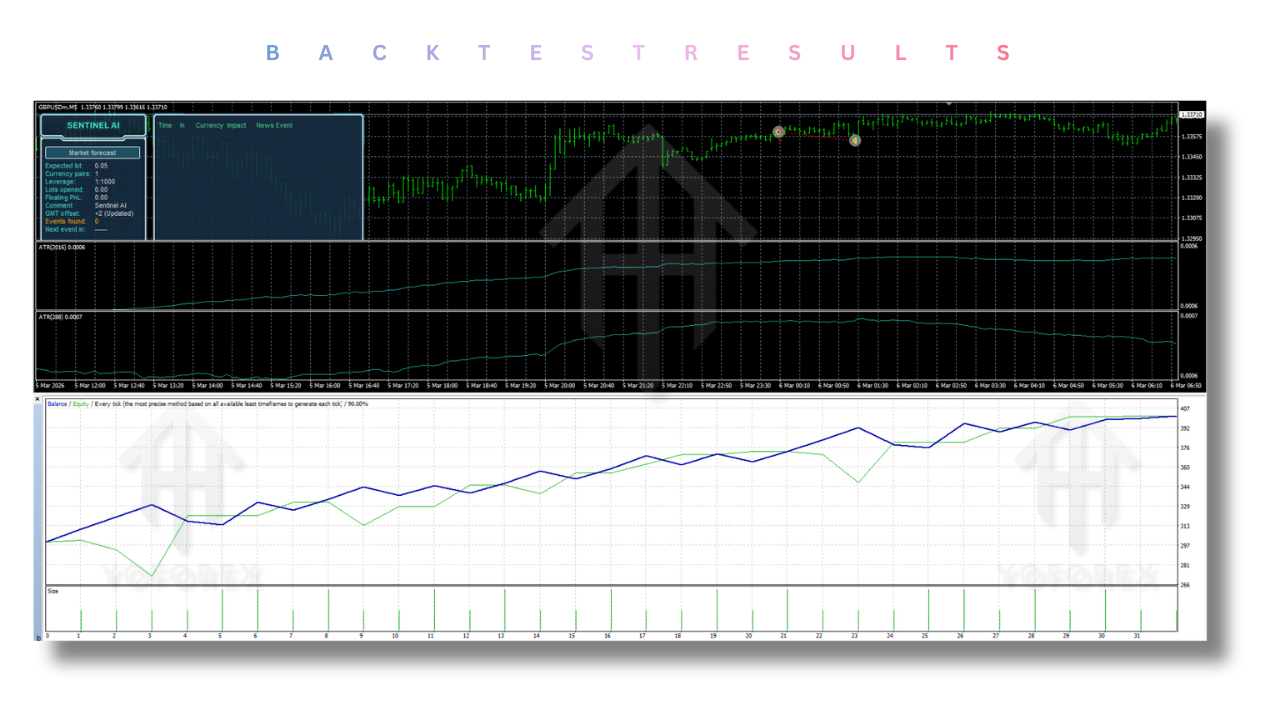Click the Impact column header
Viewport: 1280px width, 720px height.
(236, 126)
